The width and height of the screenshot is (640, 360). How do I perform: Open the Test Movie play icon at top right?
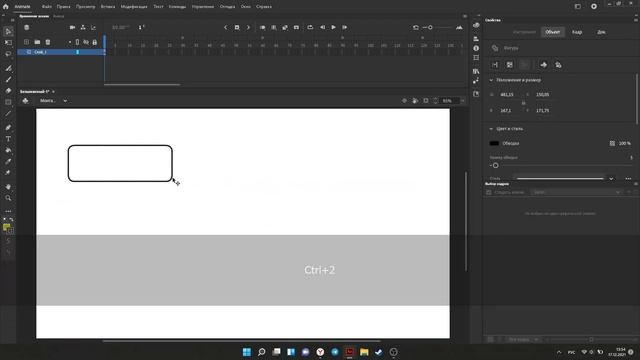coord(594,7)
